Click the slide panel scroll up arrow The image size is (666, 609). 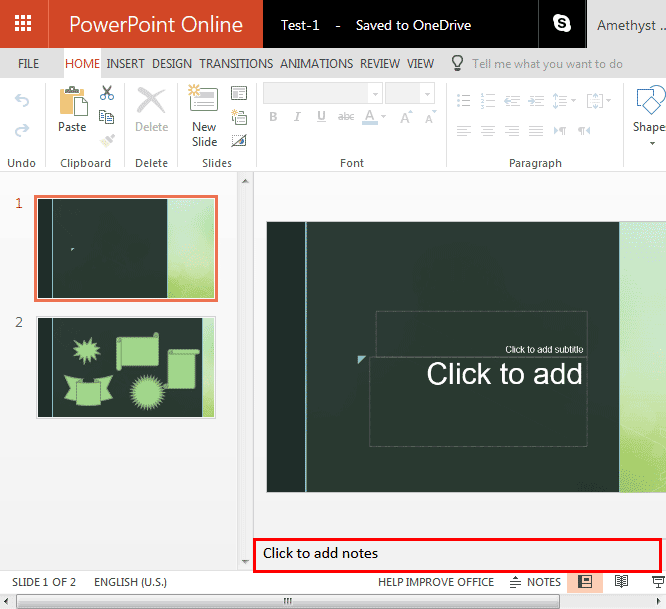(x=245, y=181)
